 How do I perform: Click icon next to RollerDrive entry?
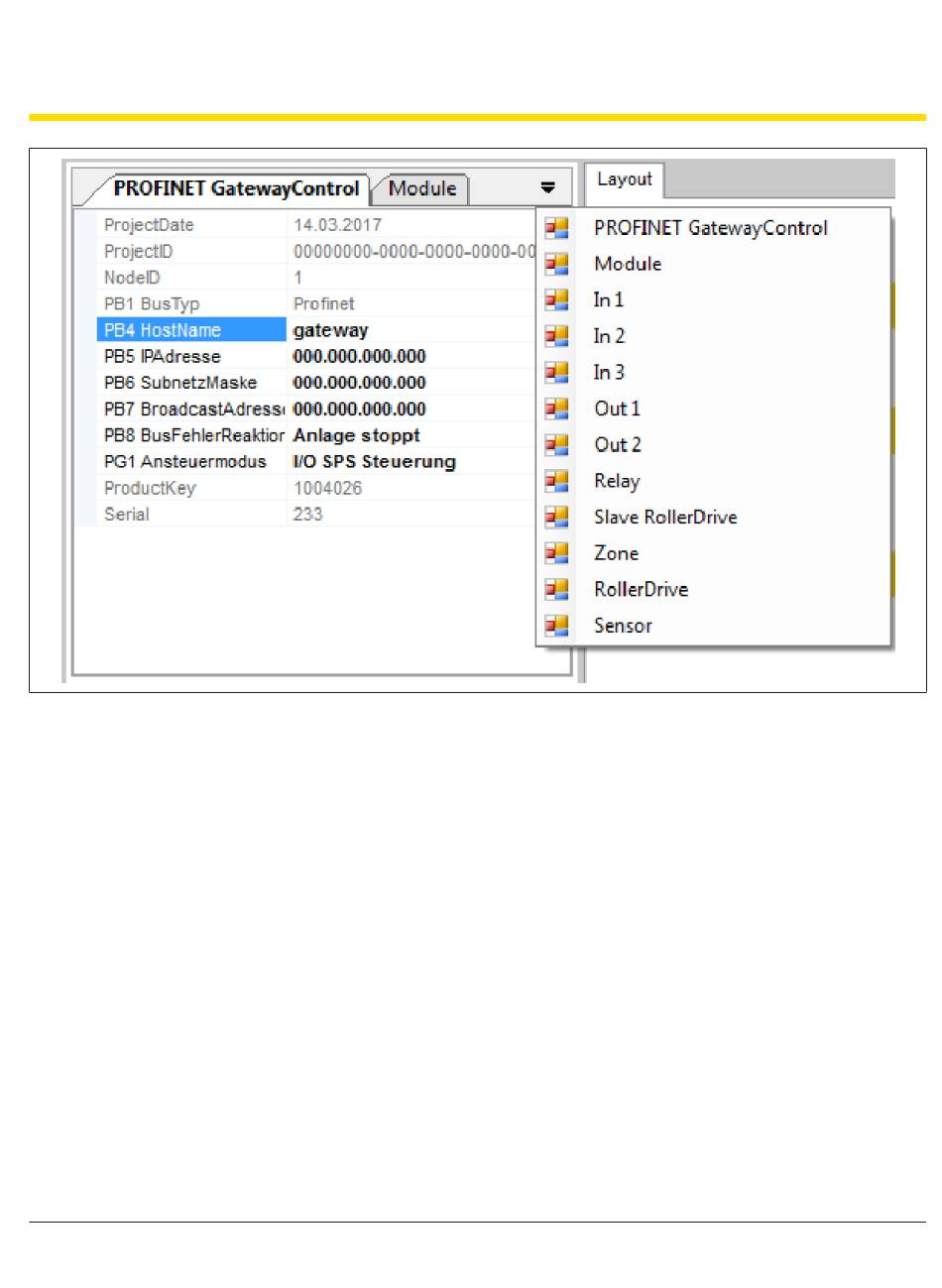coord(557,589)
